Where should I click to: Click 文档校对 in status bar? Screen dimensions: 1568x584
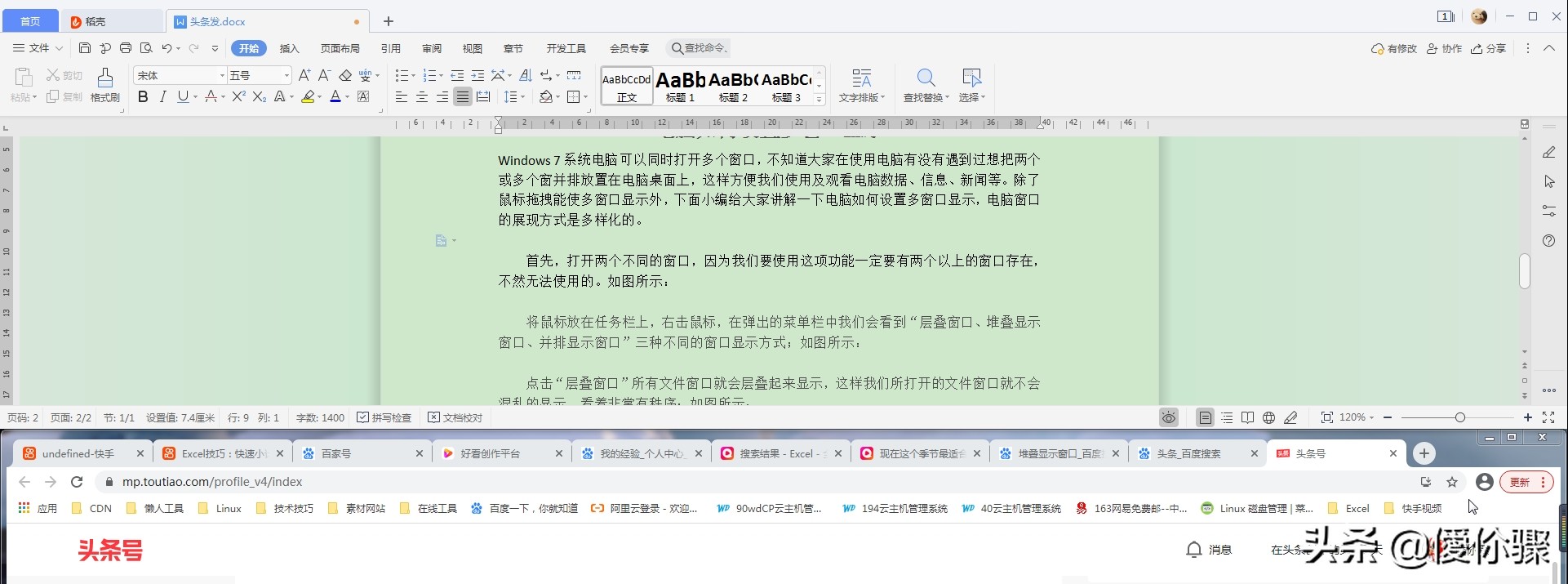[455, 417]
